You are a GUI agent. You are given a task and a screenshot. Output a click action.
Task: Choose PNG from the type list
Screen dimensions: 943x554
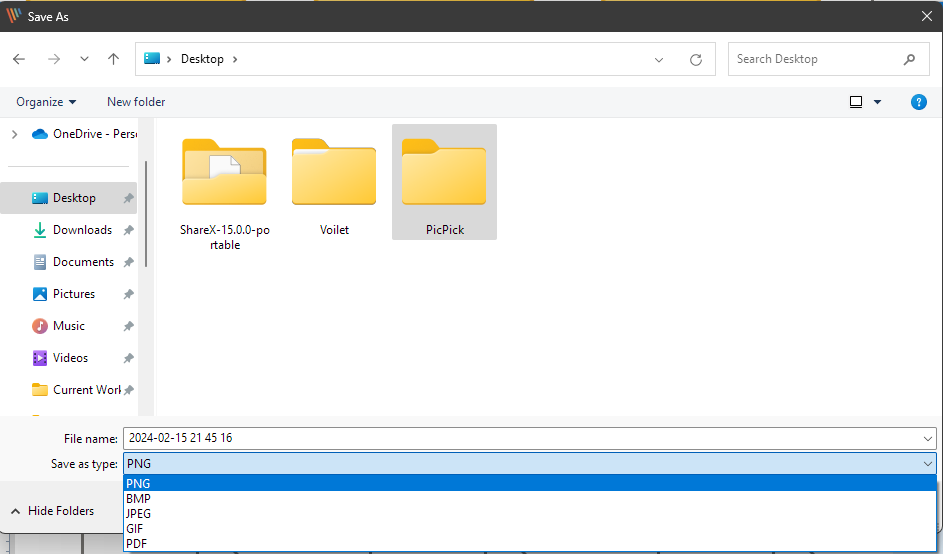pos(530,484)
